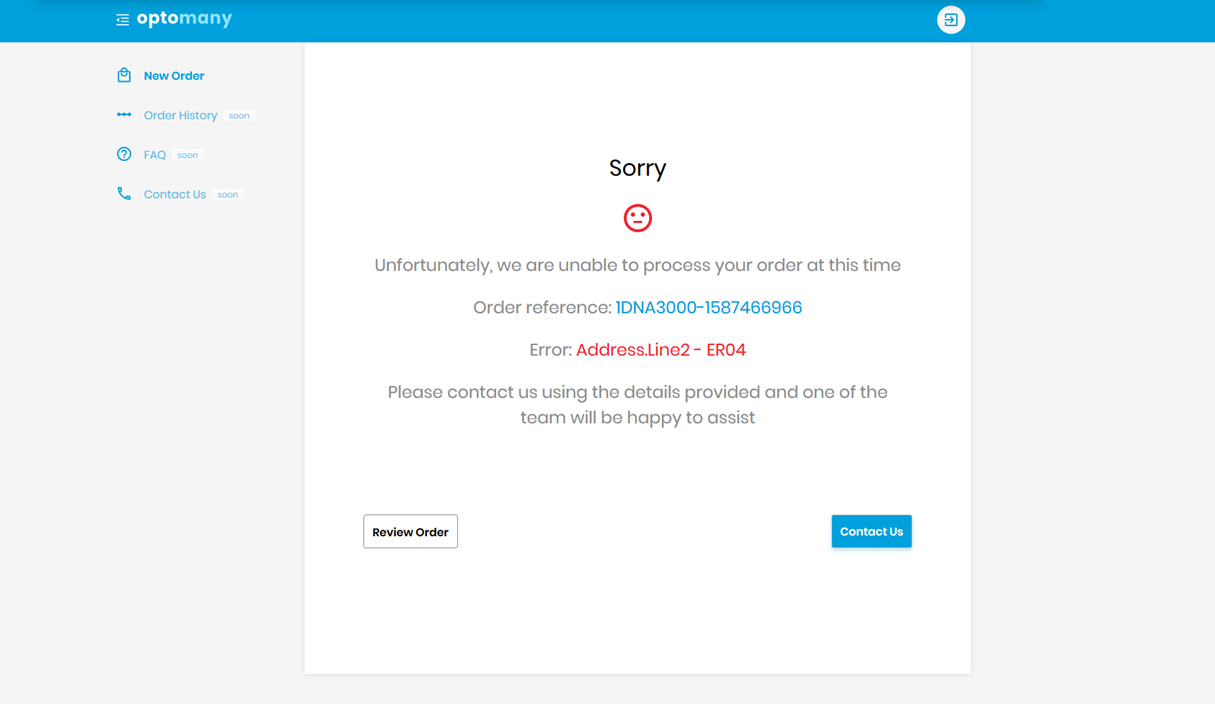
Task: Click the 'unable to process your order' message
Action: 638,265
